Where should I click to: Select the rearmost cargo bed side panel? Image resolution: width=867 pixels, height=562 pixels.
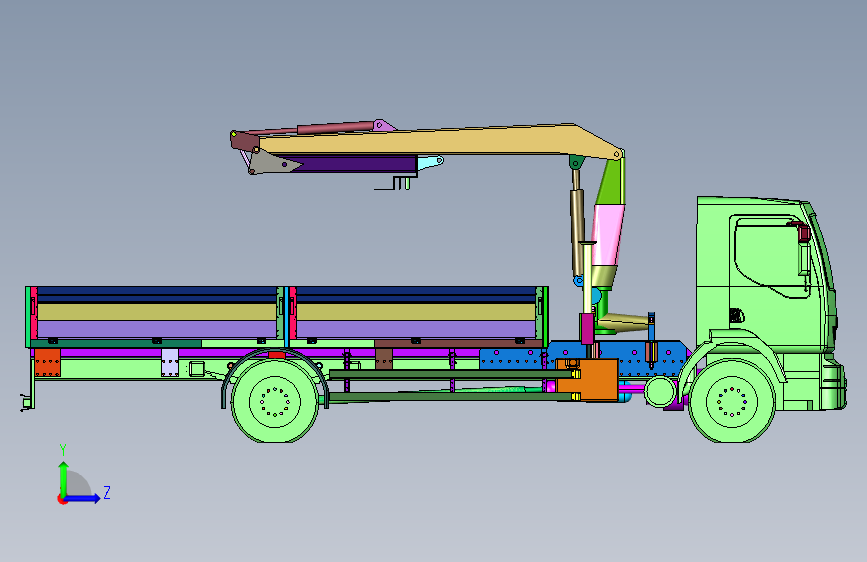(x=157, y=313)
